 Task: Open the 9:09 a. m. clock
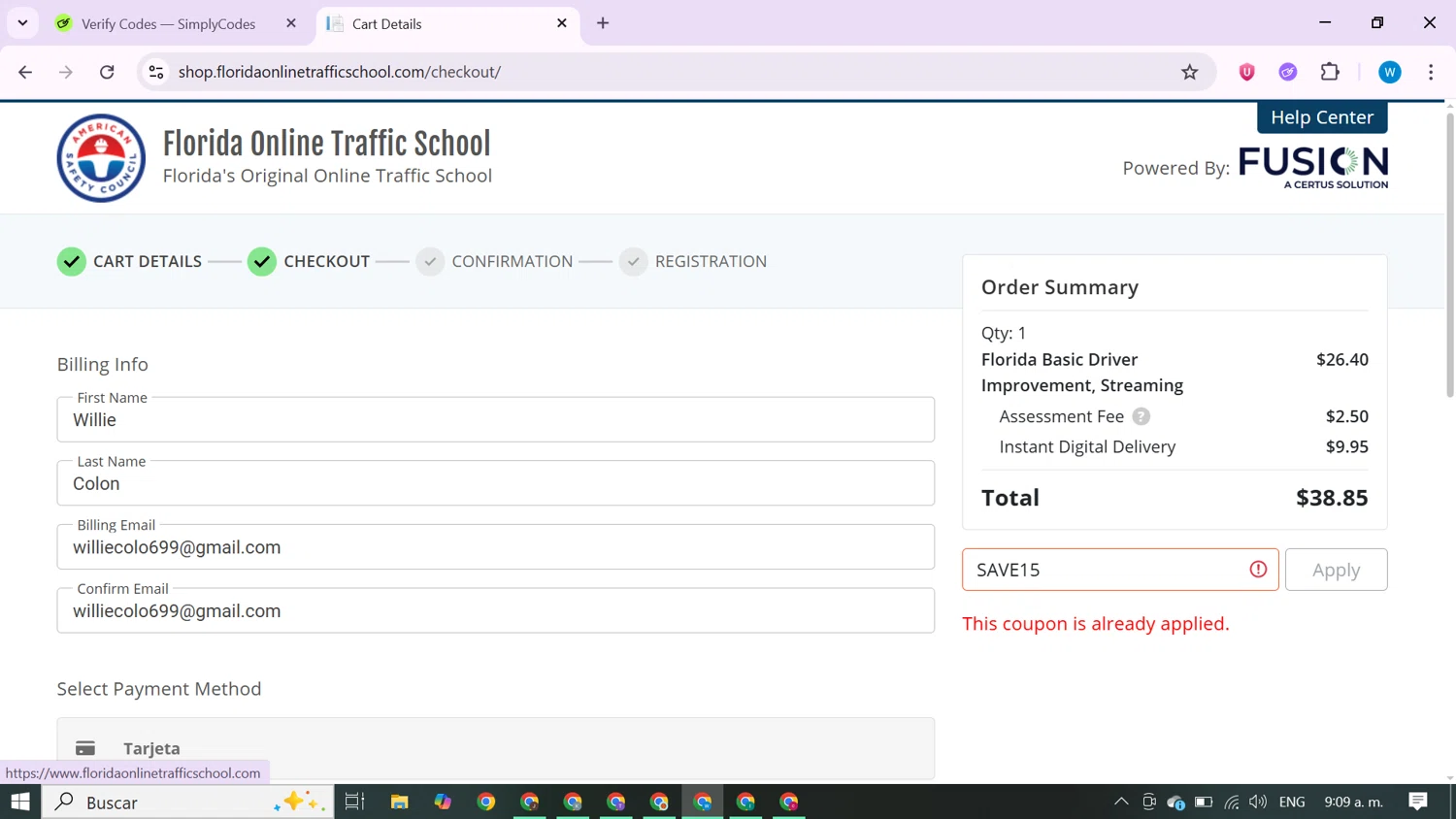pos(1353,802)
